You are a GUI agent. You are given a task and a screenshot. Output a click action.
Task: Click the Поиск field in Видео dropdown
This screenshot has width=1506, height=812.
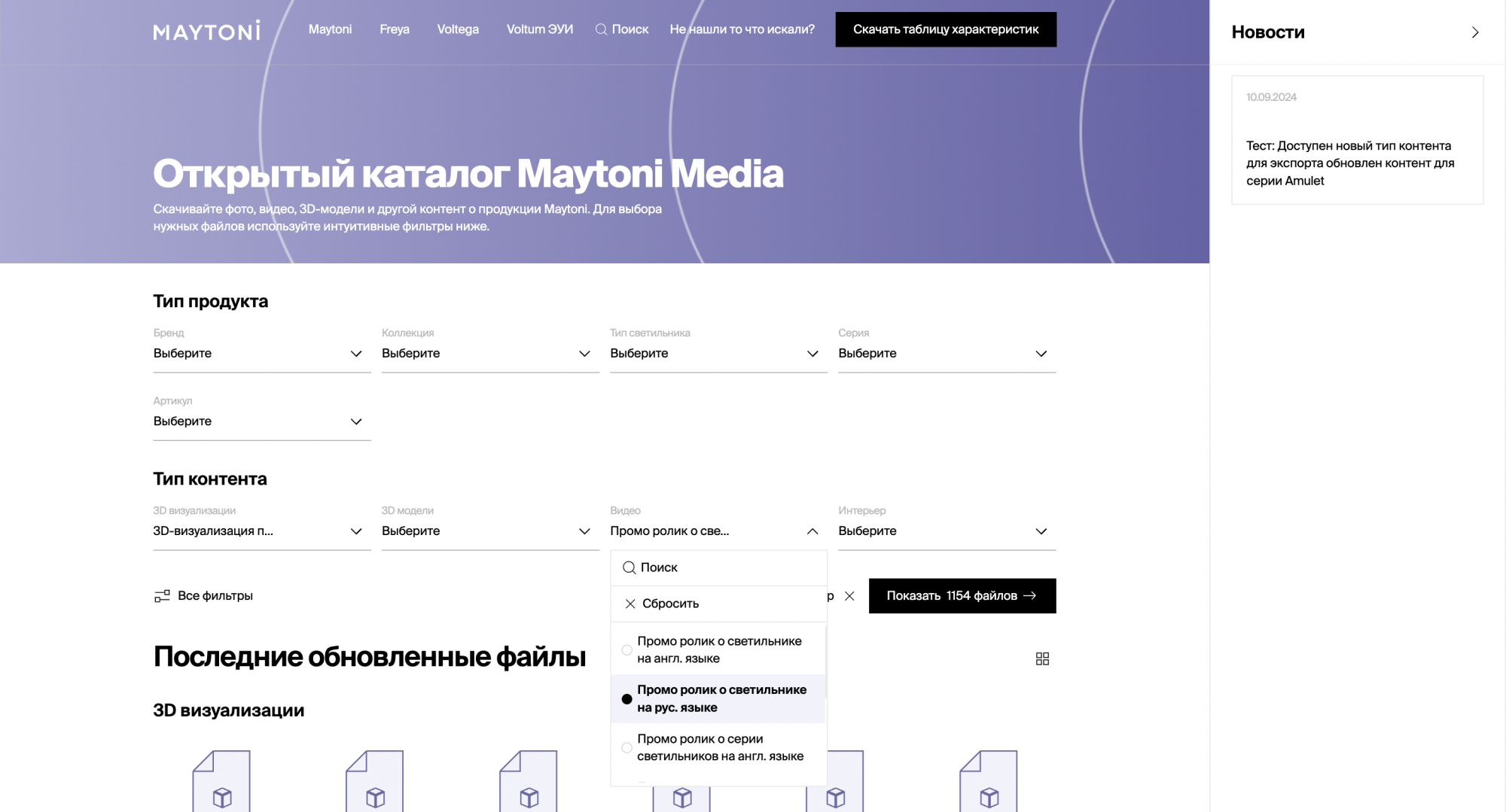coord(718,567)
